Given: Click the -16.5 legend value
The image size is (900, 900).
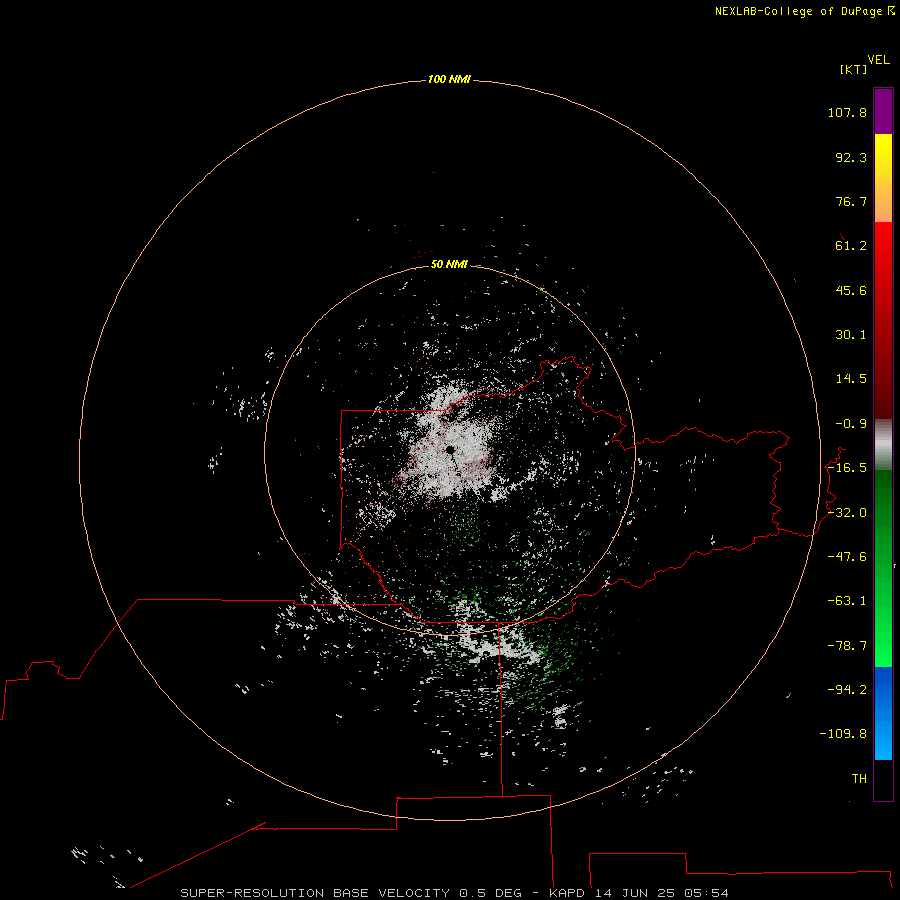Looking at the screenshot, I should coord(847,468).
